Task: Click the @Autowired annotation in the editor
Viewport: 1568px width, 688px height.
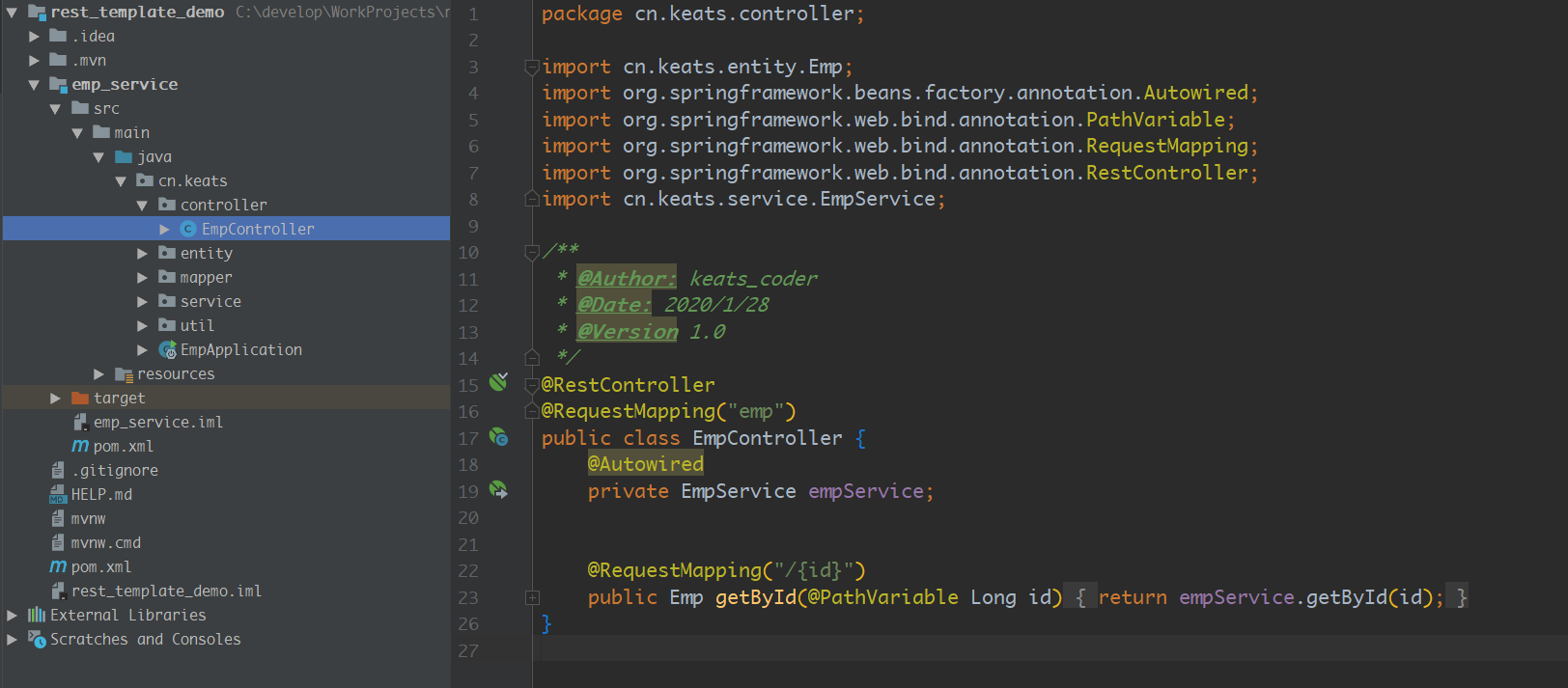Action: click(646, 464)
